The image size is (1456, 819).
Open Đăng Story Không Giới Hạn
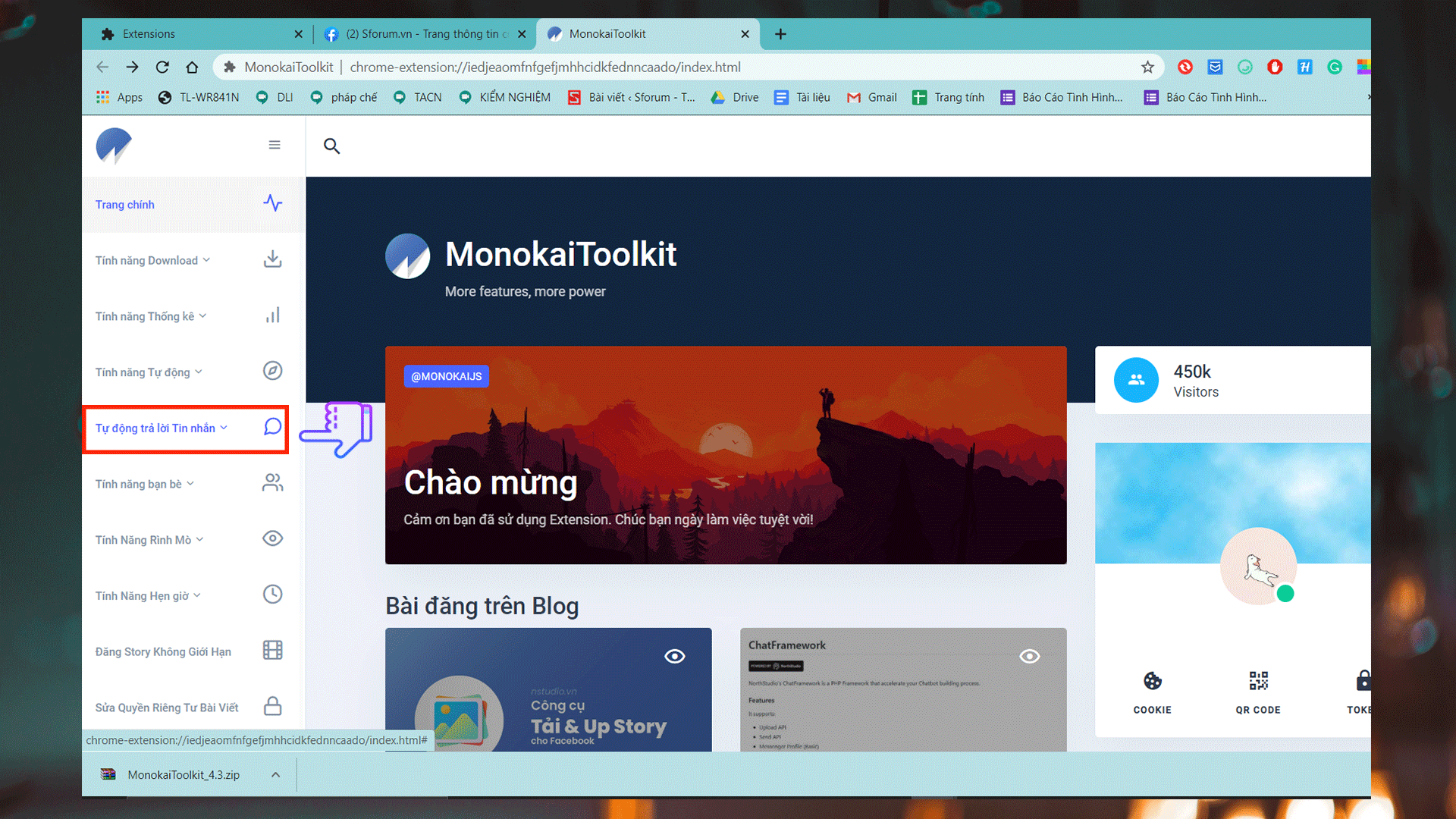point(163,652)
